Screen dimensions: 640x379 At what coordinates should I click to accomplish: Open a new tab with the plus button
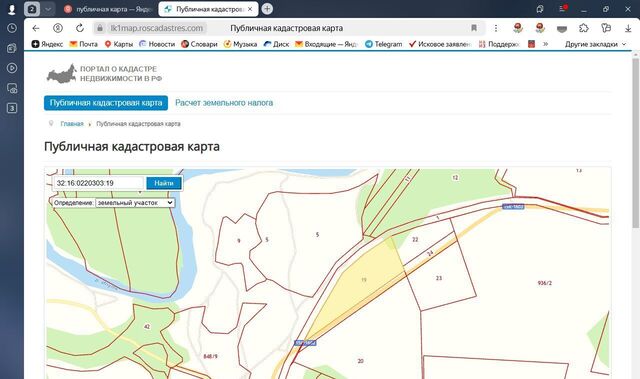pos(267,9)
